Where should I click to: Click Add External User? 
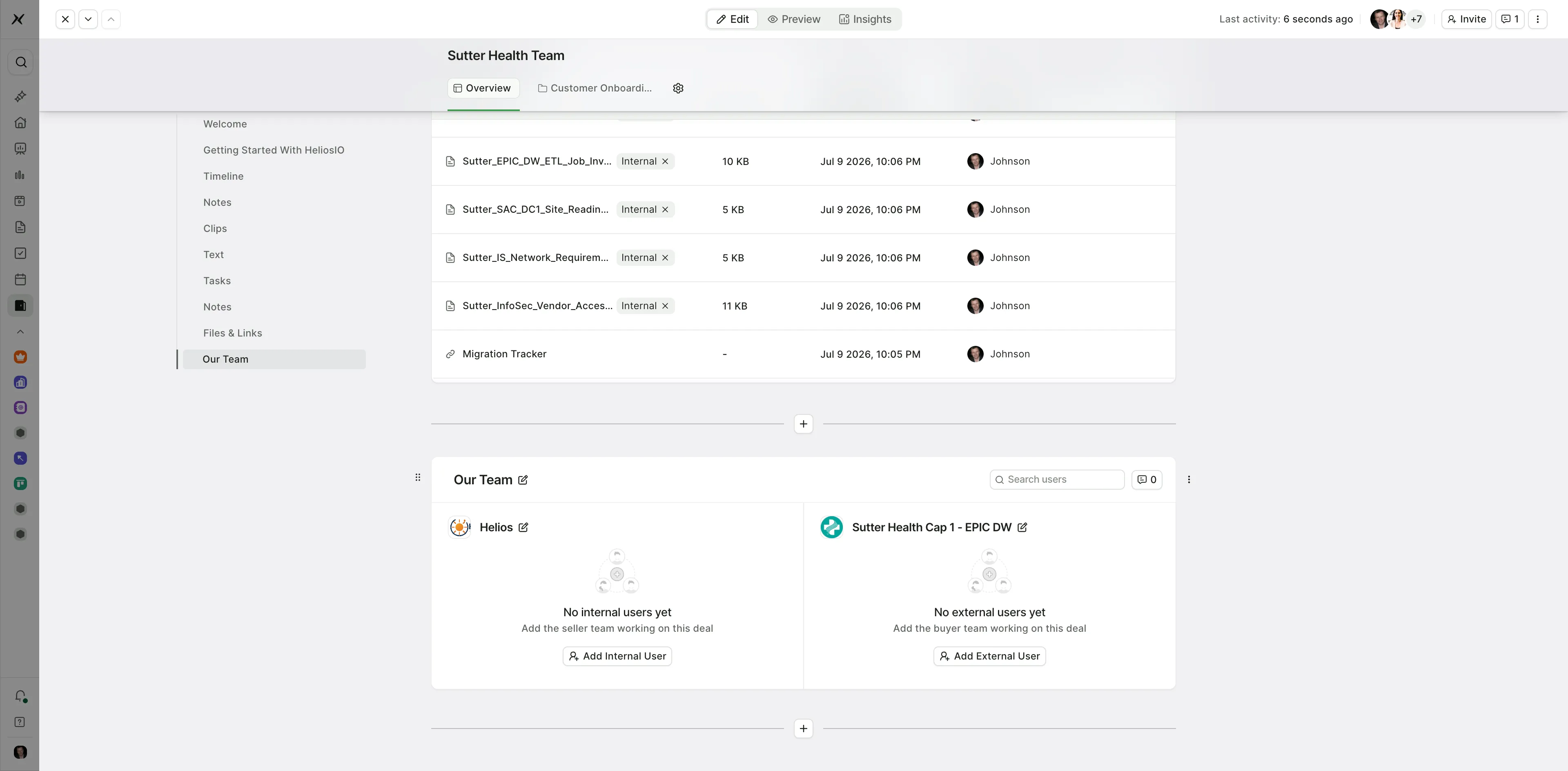point(990,656)
